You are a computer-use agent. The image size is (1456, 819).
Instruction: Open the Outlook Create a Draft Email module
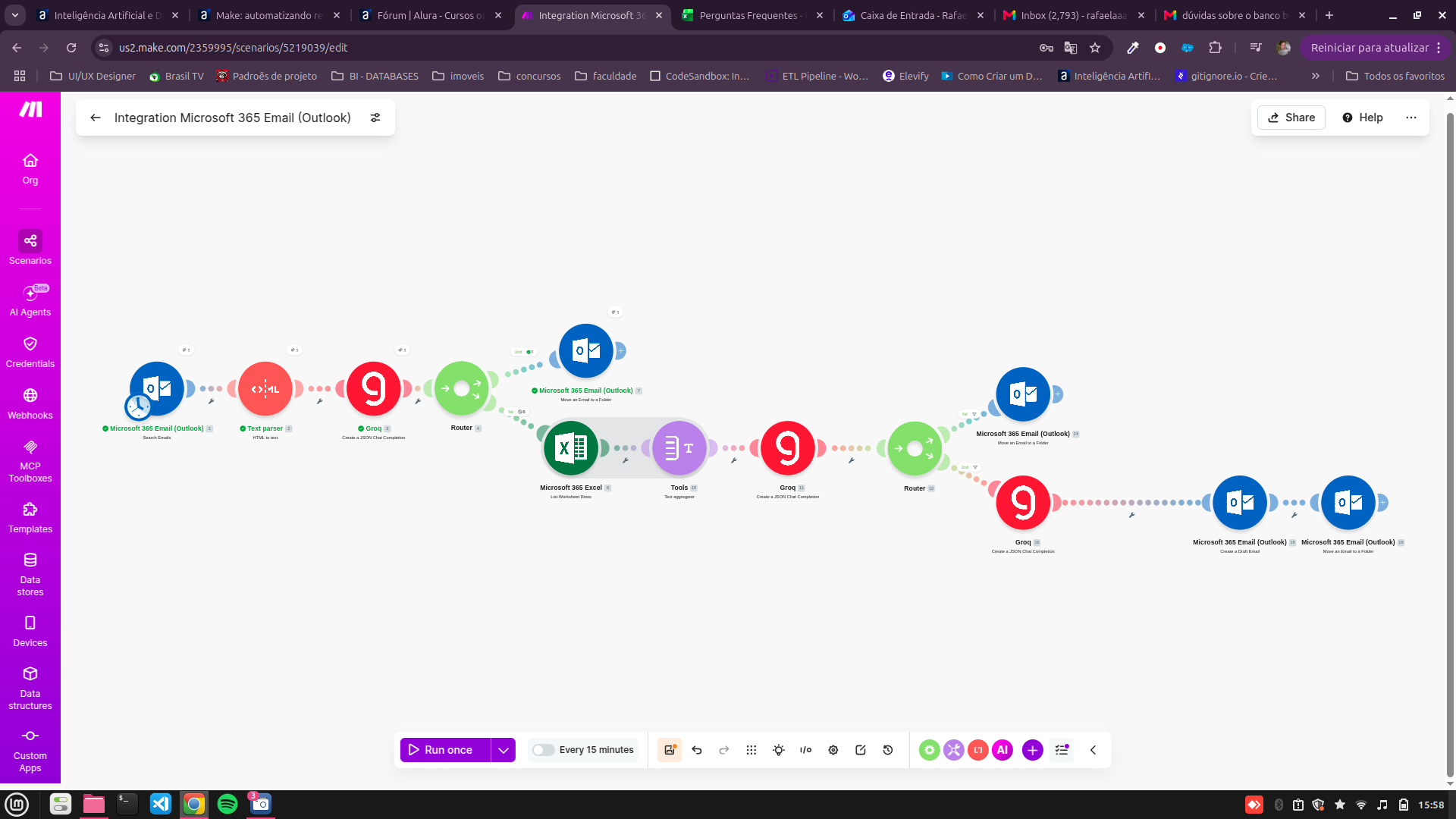[x=1240, y=503]
